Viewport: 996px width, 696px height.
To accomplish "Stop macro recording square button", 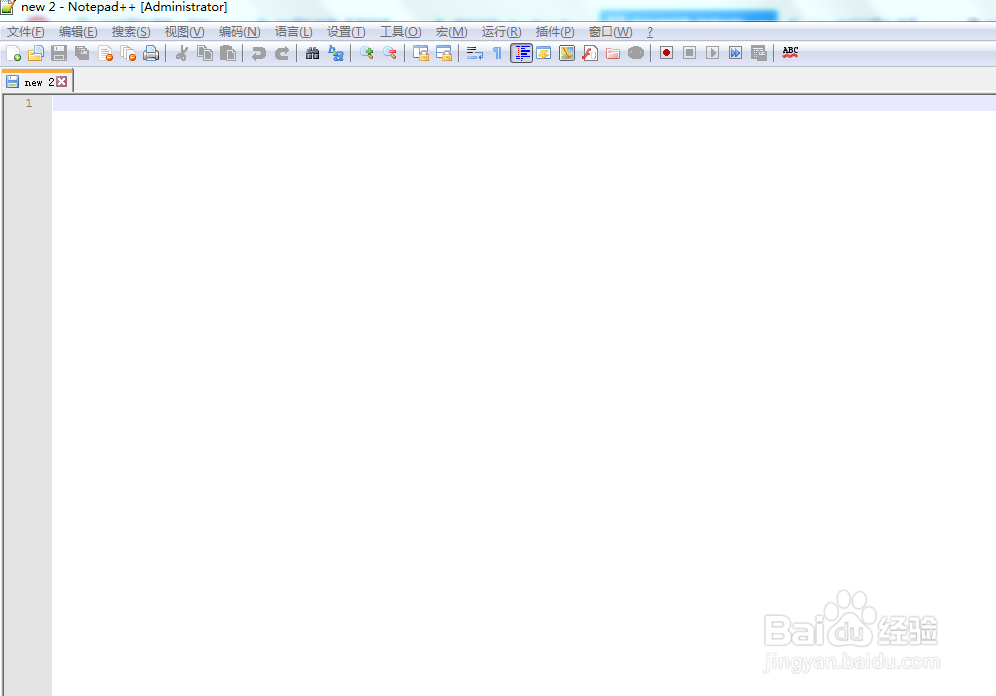I will click(689, 53).
